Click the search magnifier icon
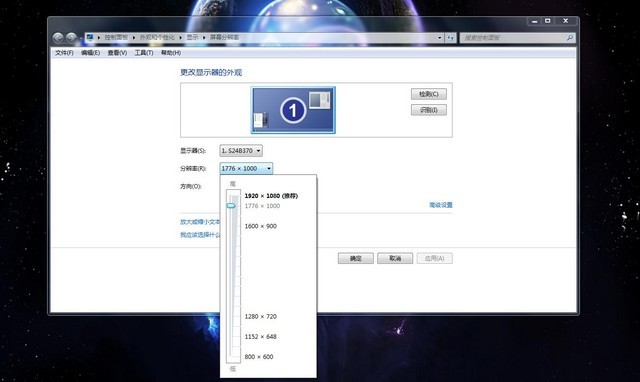 tap(570, 38)
